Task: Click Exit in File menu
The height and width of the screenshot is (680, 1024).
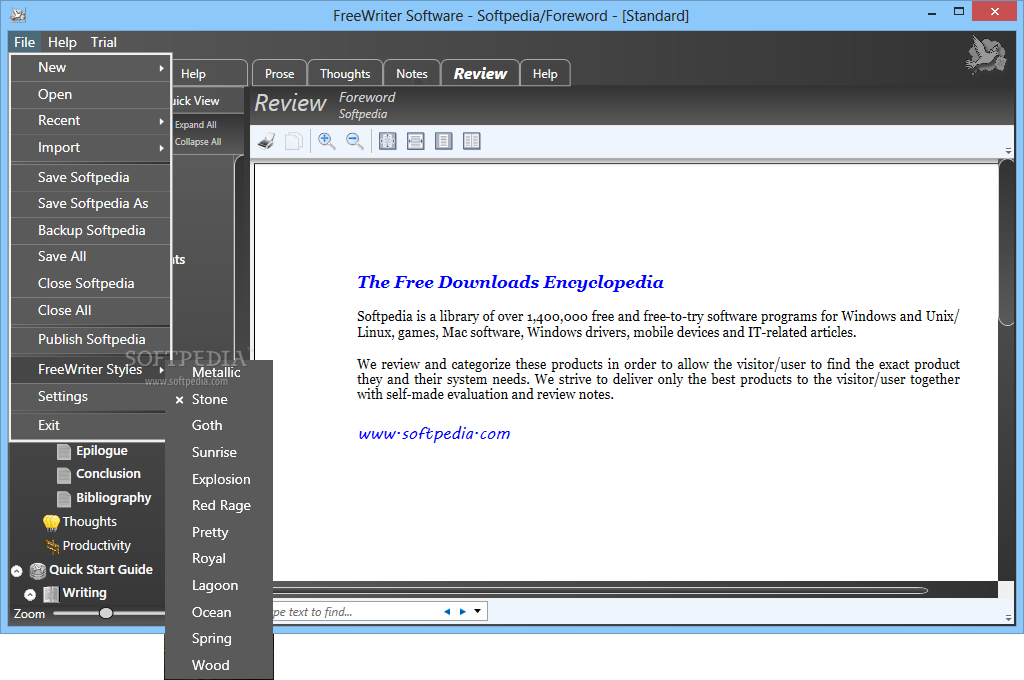Action: [x=91, y=425]
